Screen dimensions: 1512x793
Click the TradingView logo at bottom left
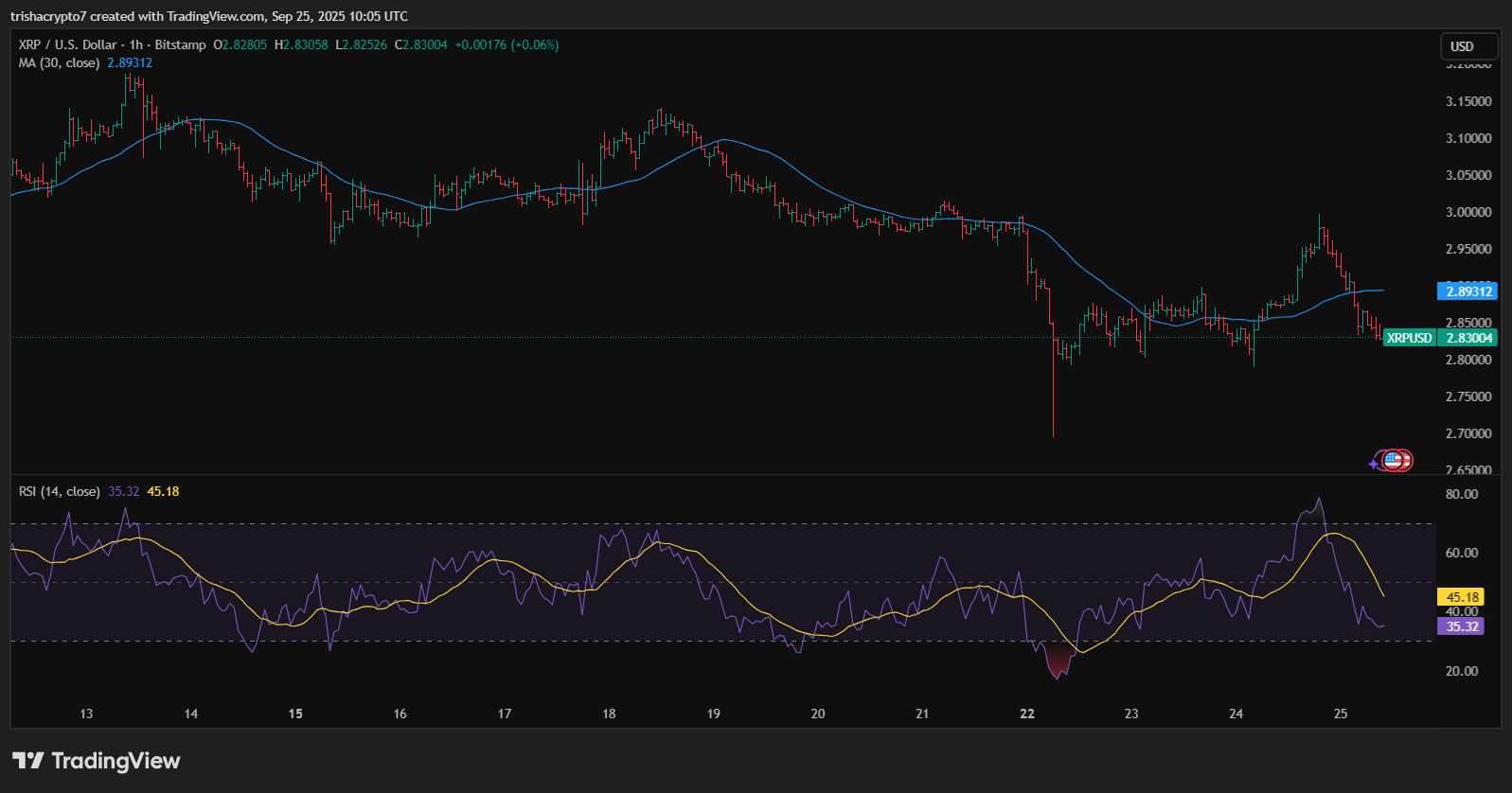[x=96, y=761]
